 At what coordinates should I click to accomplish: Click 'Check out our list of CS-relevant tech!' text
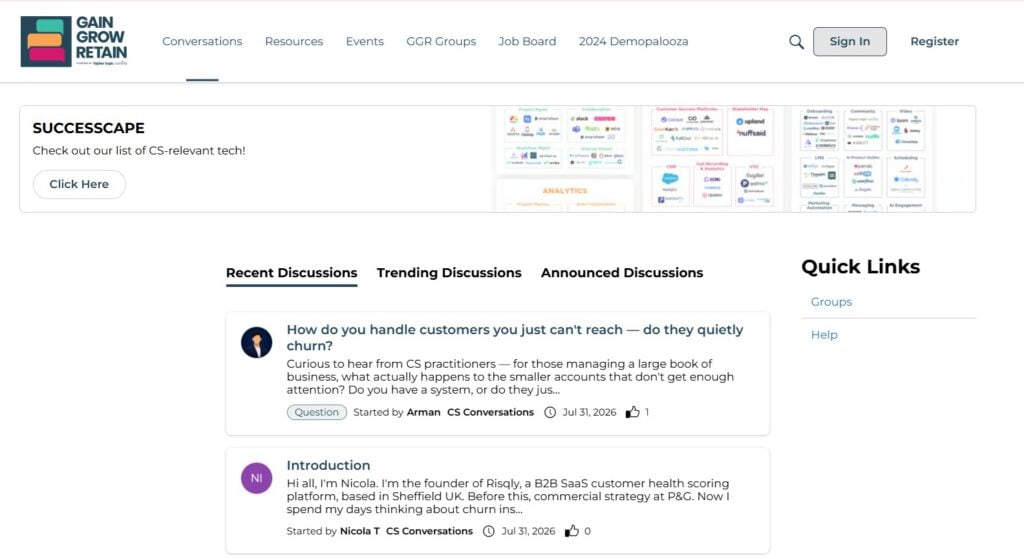(139, 150)
